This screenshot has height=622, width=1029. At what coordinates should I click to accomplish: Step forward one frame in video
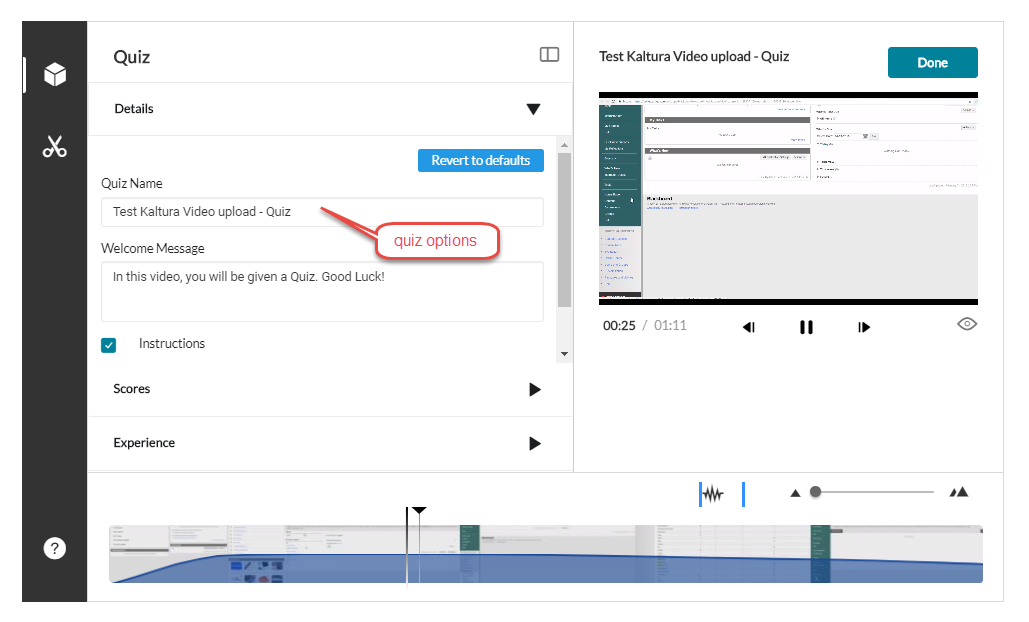point(864,327)
